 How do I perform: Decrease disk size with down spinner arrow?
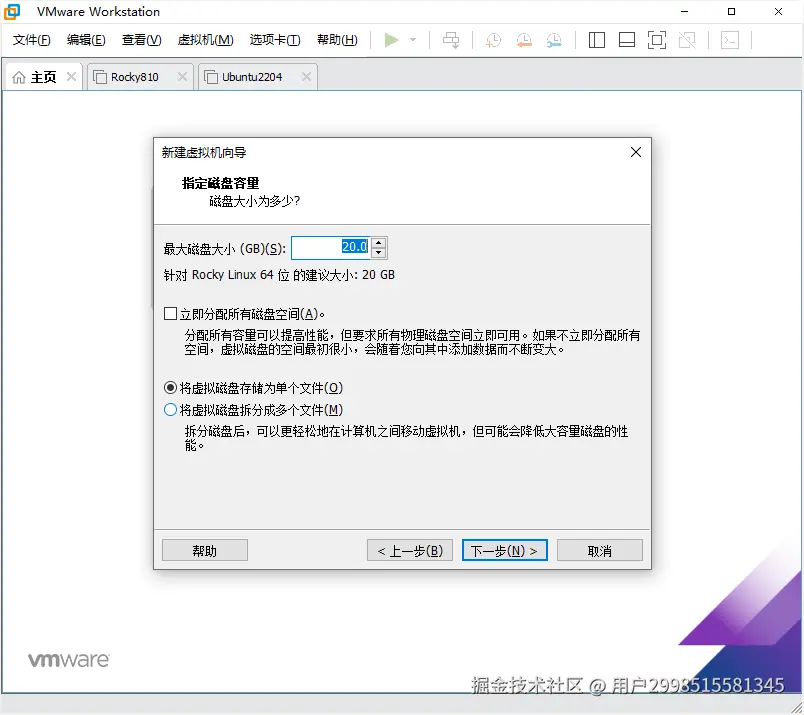[378, 253]
